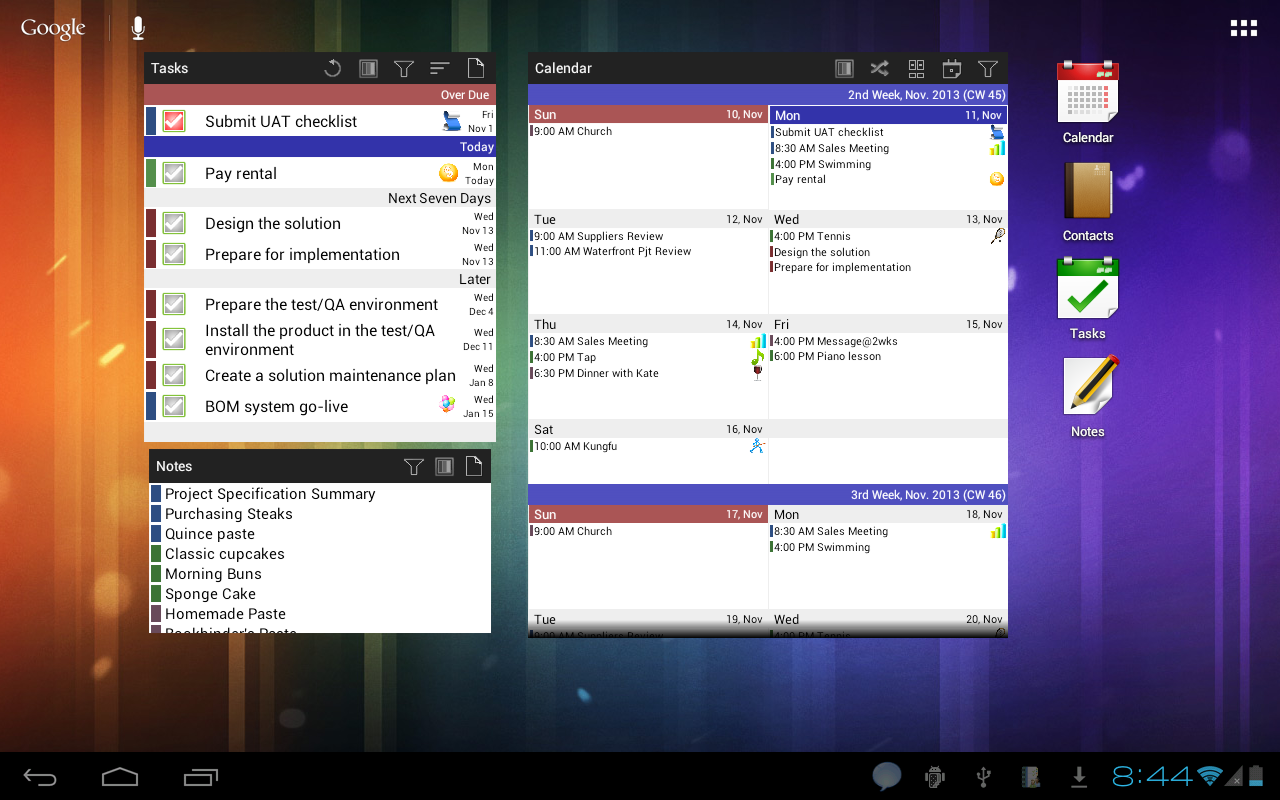Viewport: 1280px width, 800px height.
Task: Open the Android all-apps grid drawer
Action: pos(1243,28)
